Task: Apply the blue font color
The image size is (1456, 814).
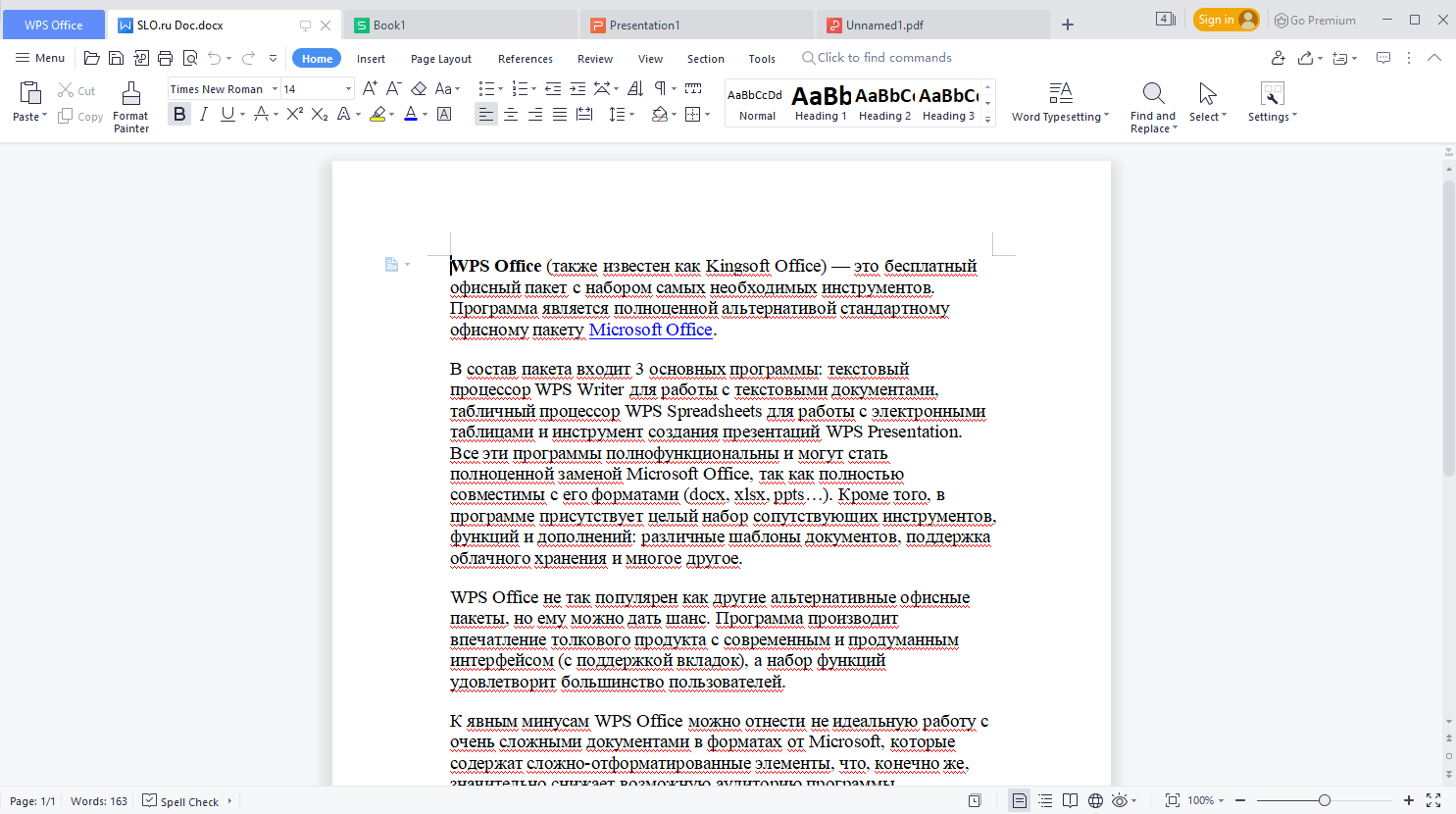Action: tap(411, 115)
